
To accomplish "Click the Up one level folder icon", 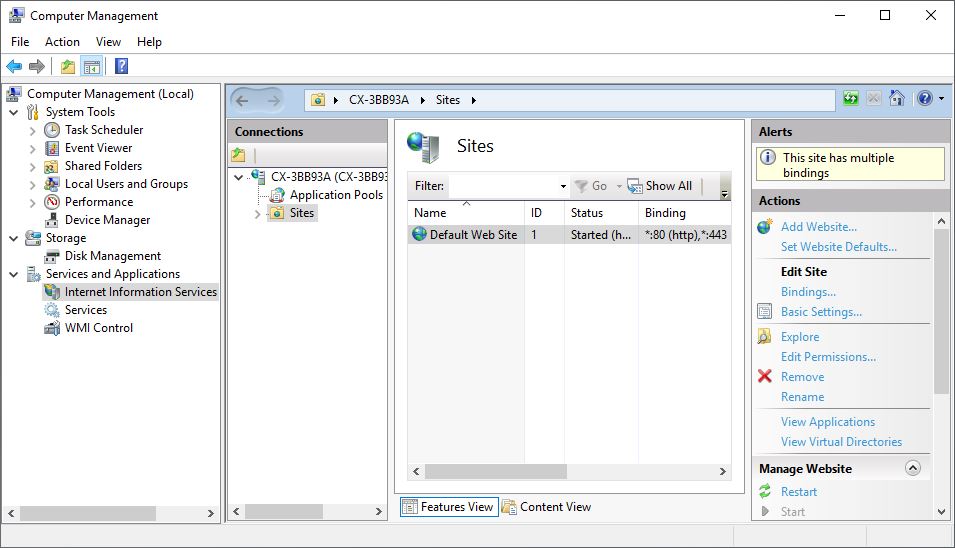I will (68, 66).
